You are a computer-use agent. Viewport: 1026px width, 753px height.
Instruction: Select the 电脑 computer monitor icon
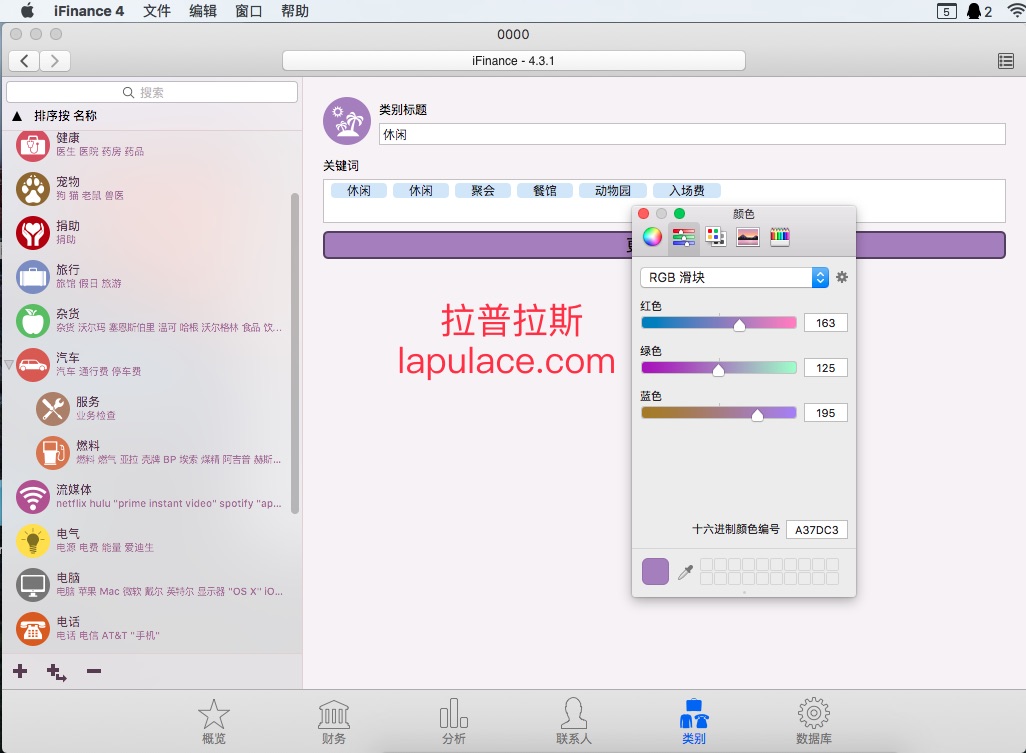(x=33, y=584)
